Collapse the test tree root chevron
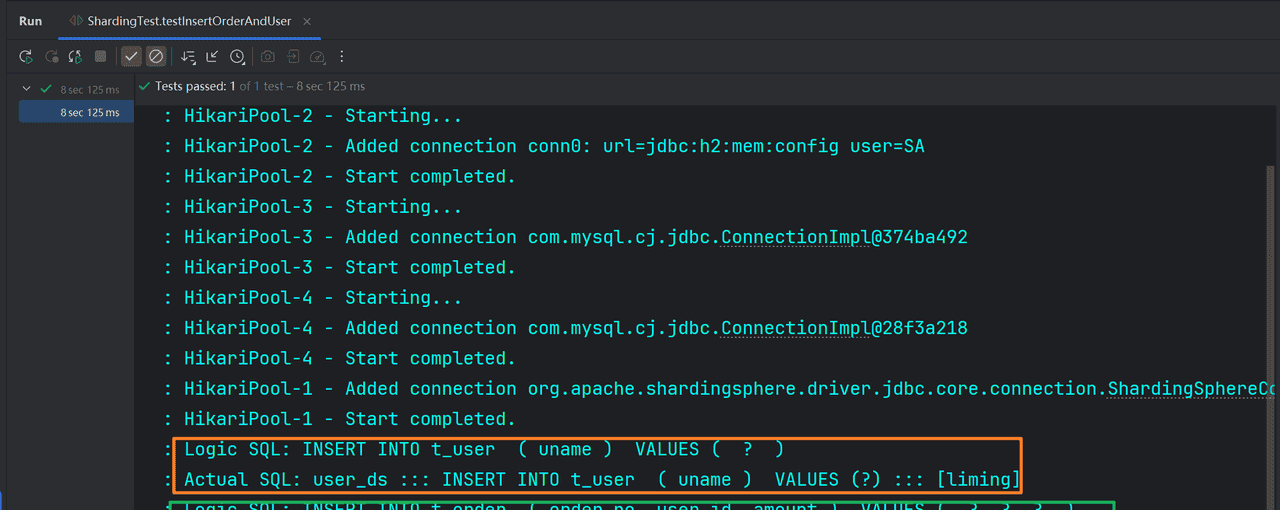 [27, 89]
